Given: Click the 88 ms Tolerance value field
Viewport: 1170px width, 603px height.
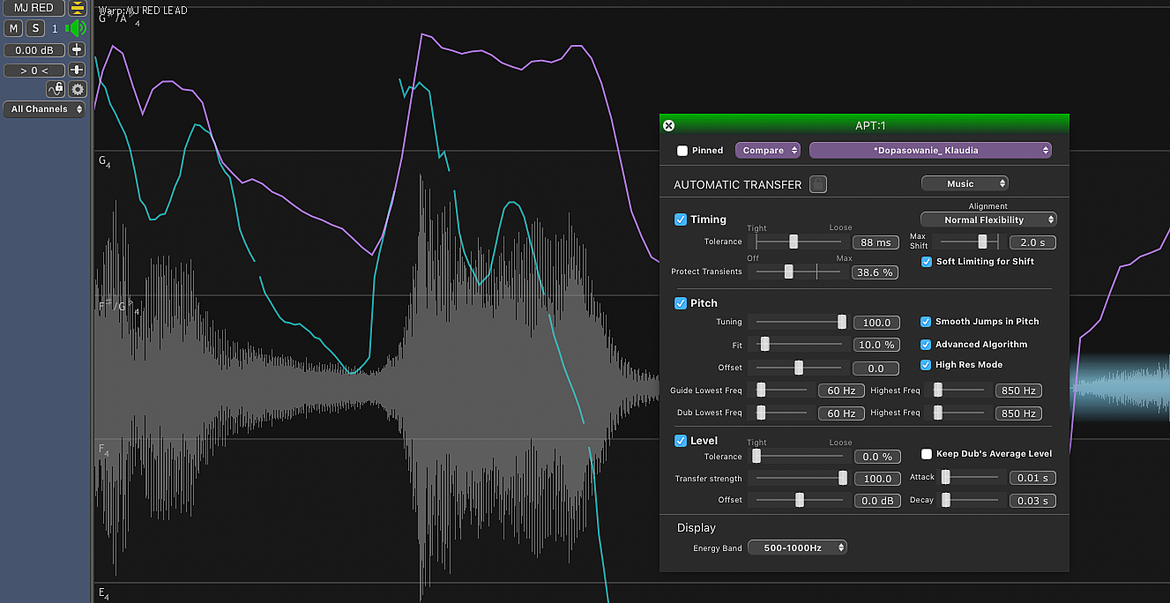Looking at the screenshot, I should 875,243.
